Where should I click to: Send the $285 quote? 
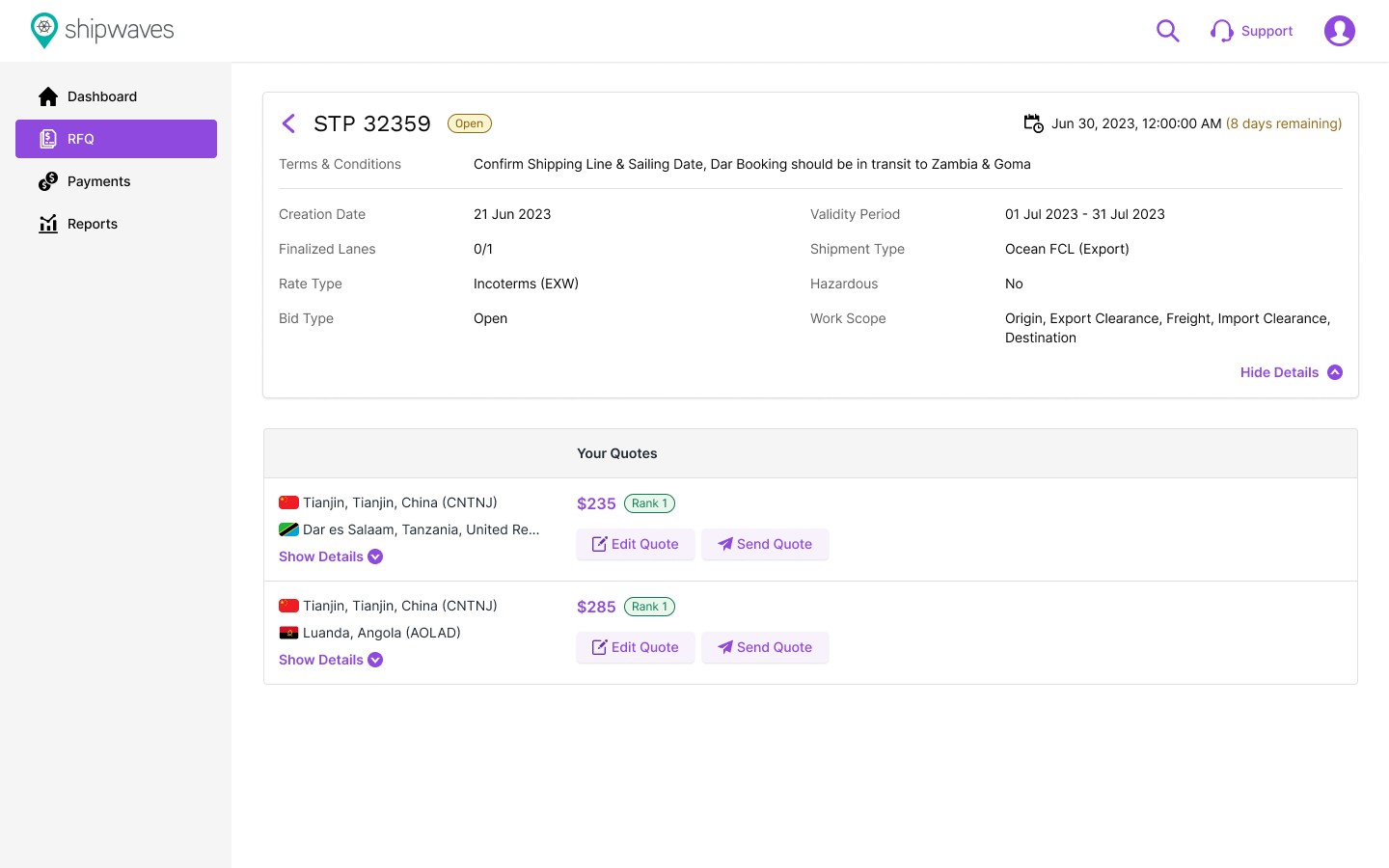tap(765, 647)
